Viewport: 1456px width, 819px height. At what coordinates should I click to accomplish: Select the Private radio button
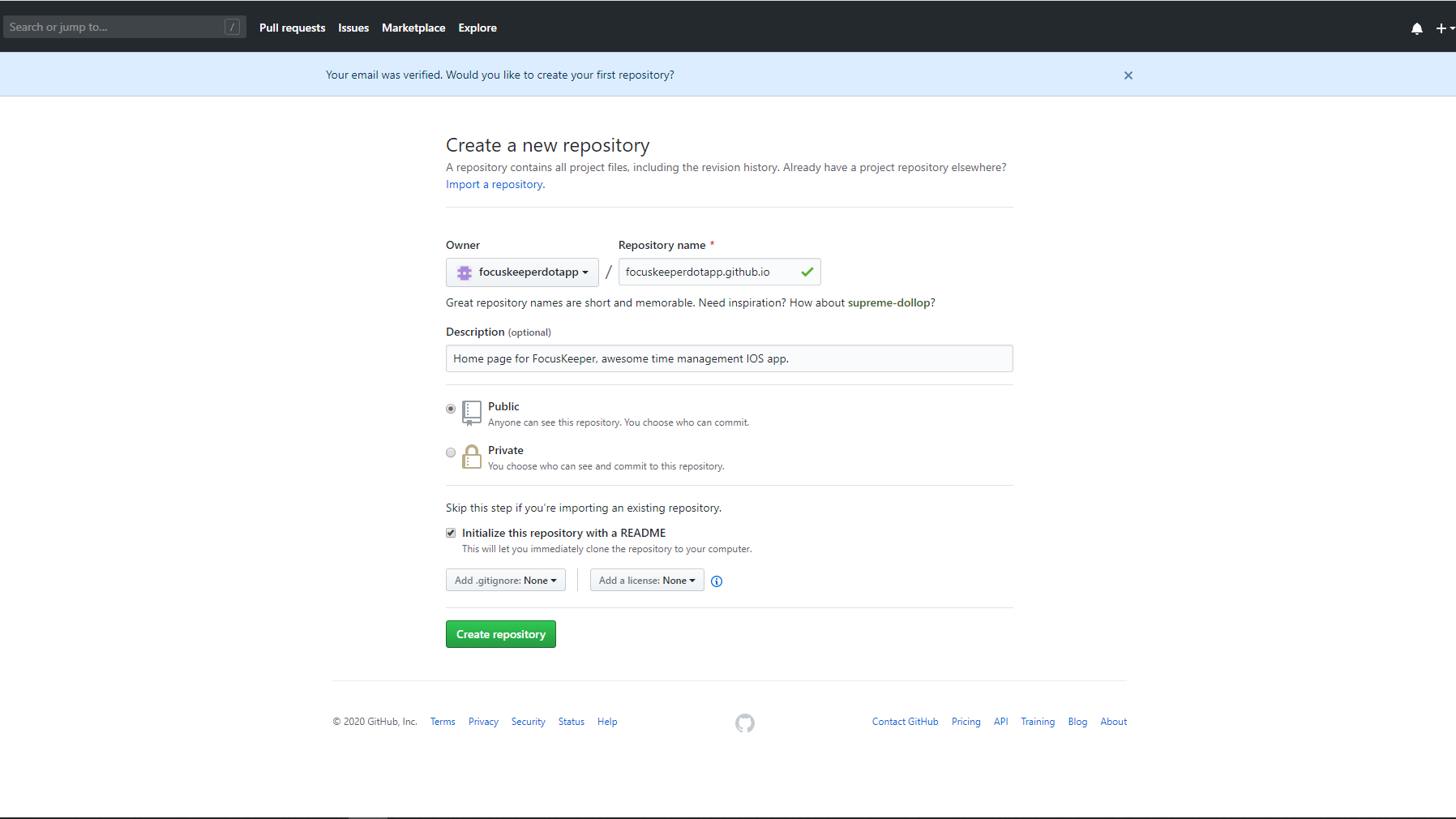[x=451, y=452]
